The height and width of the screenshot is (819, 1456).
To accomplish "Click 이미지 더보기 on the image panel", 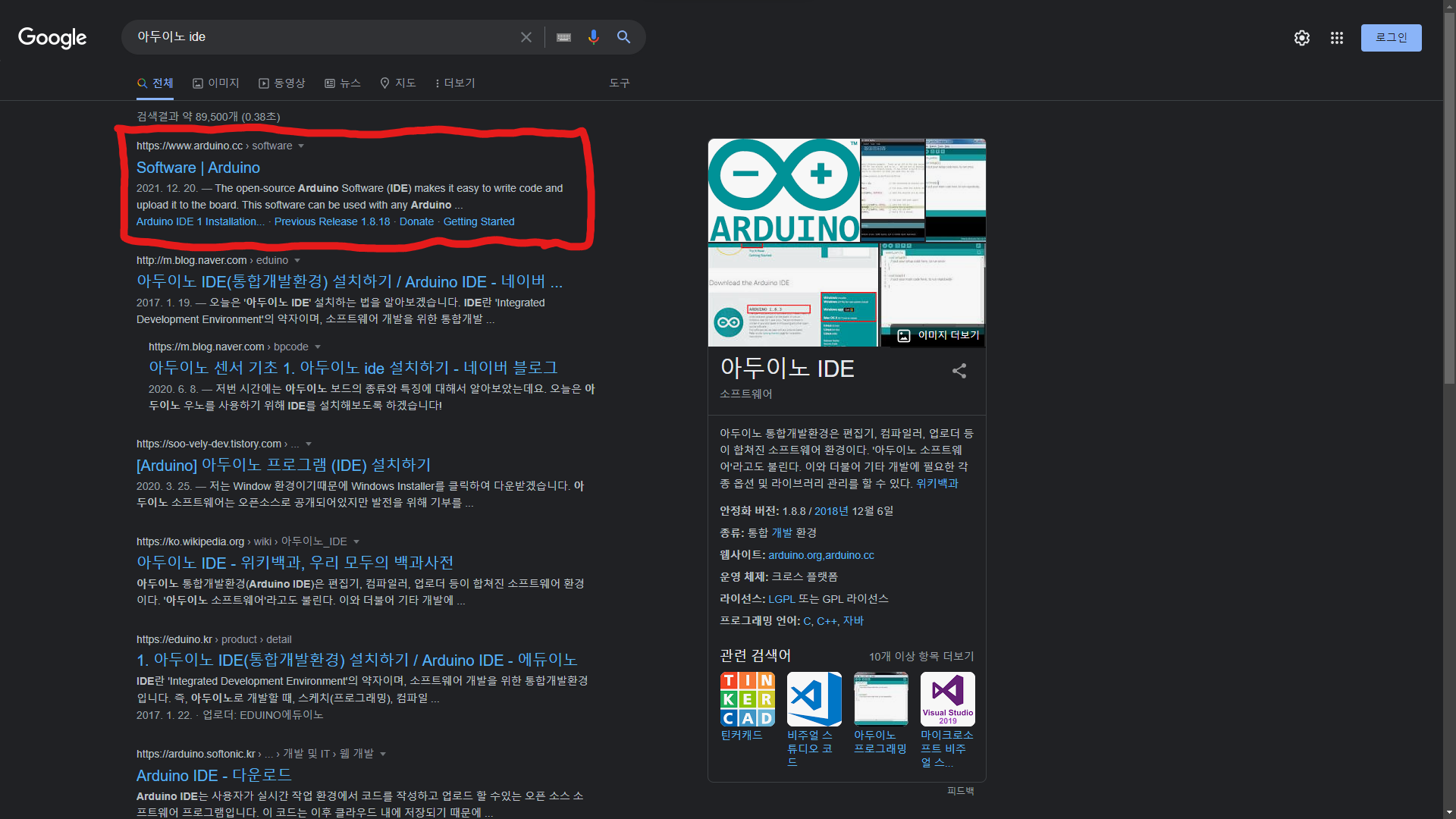I will point(939,335).
